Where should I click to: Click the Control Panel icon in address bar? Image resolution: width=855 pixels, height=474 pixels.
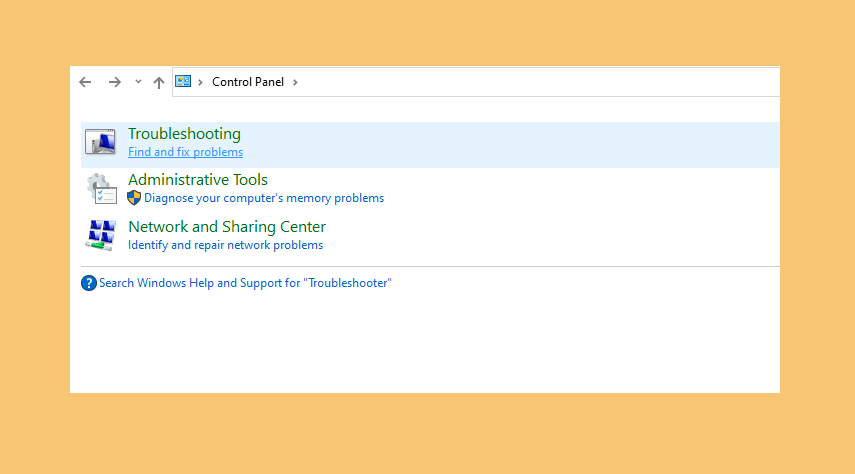183,81
